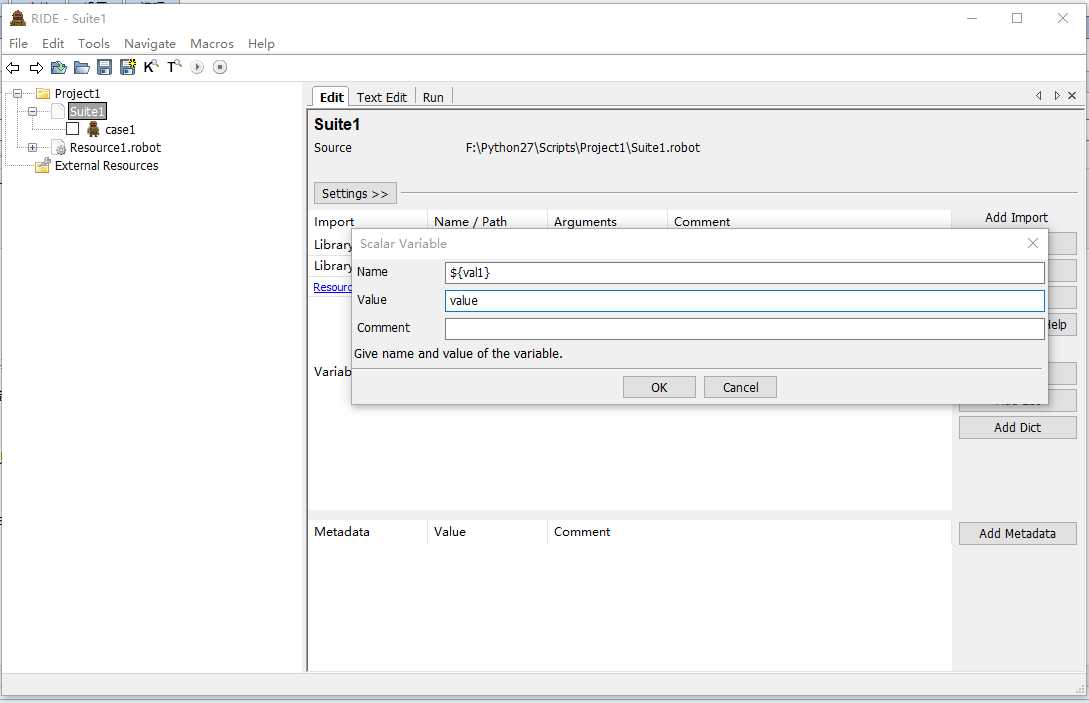The image size is (1089, 703).
Task: Close the Scalar Variable dialog with X
Action: pyautogui.click(x=1033, y=243)
